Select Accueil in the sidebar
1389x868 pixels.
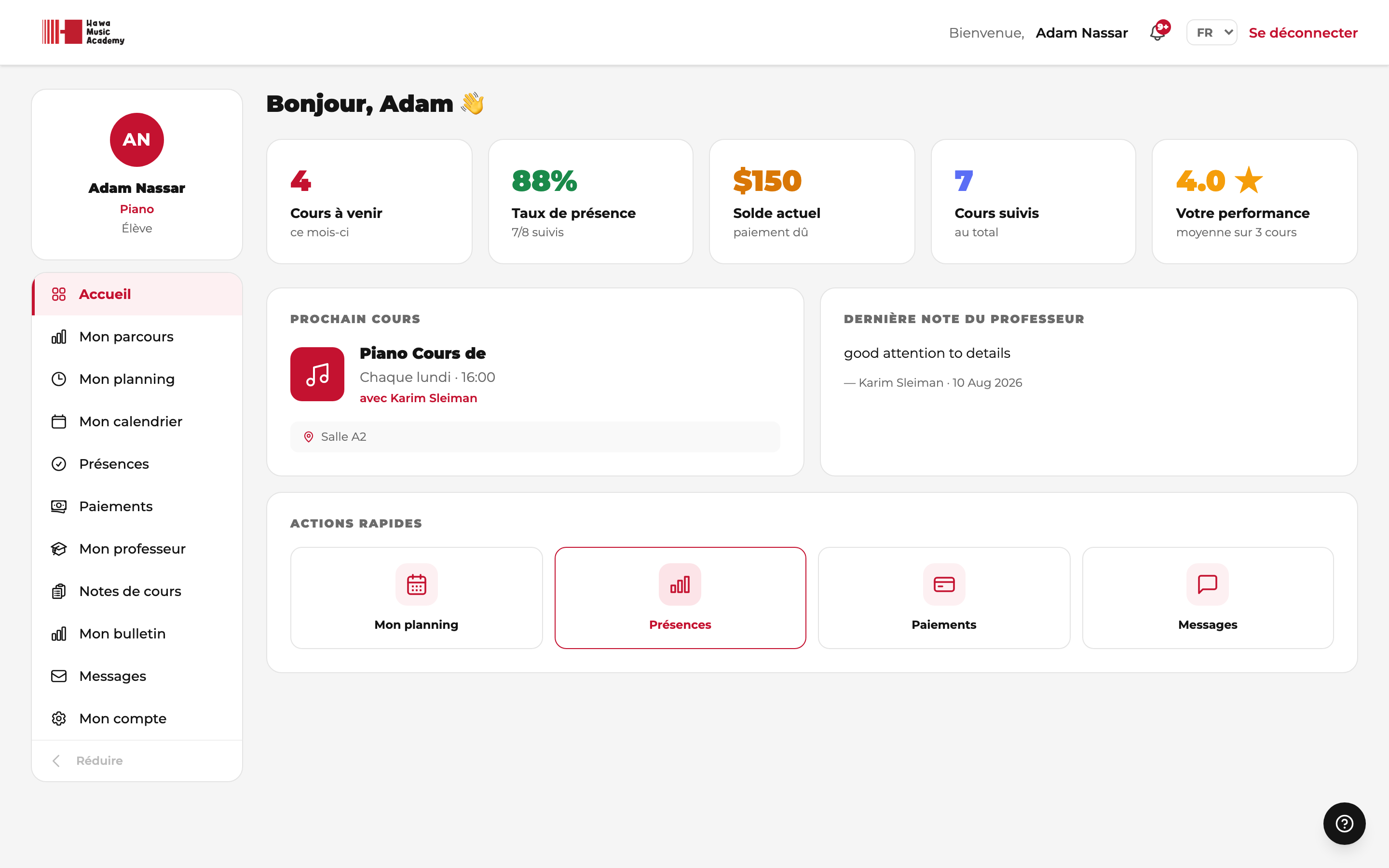pyautogui.click(x=136, y=294)
